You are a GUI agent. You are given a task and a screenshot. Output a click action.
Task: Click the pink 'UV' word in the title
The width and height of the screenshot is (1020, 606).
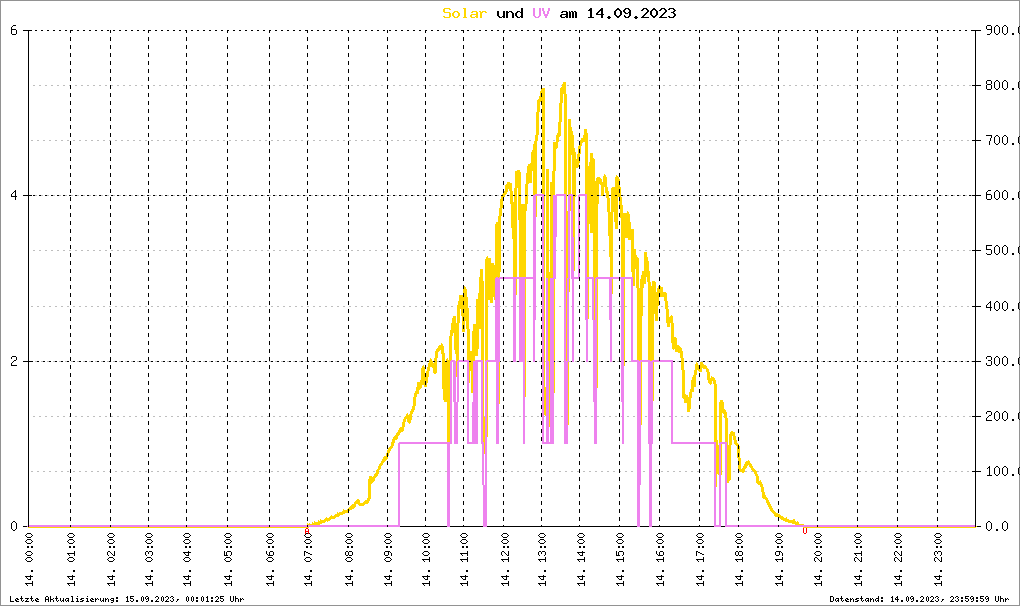pyautogui.click(x=541, y=13)
